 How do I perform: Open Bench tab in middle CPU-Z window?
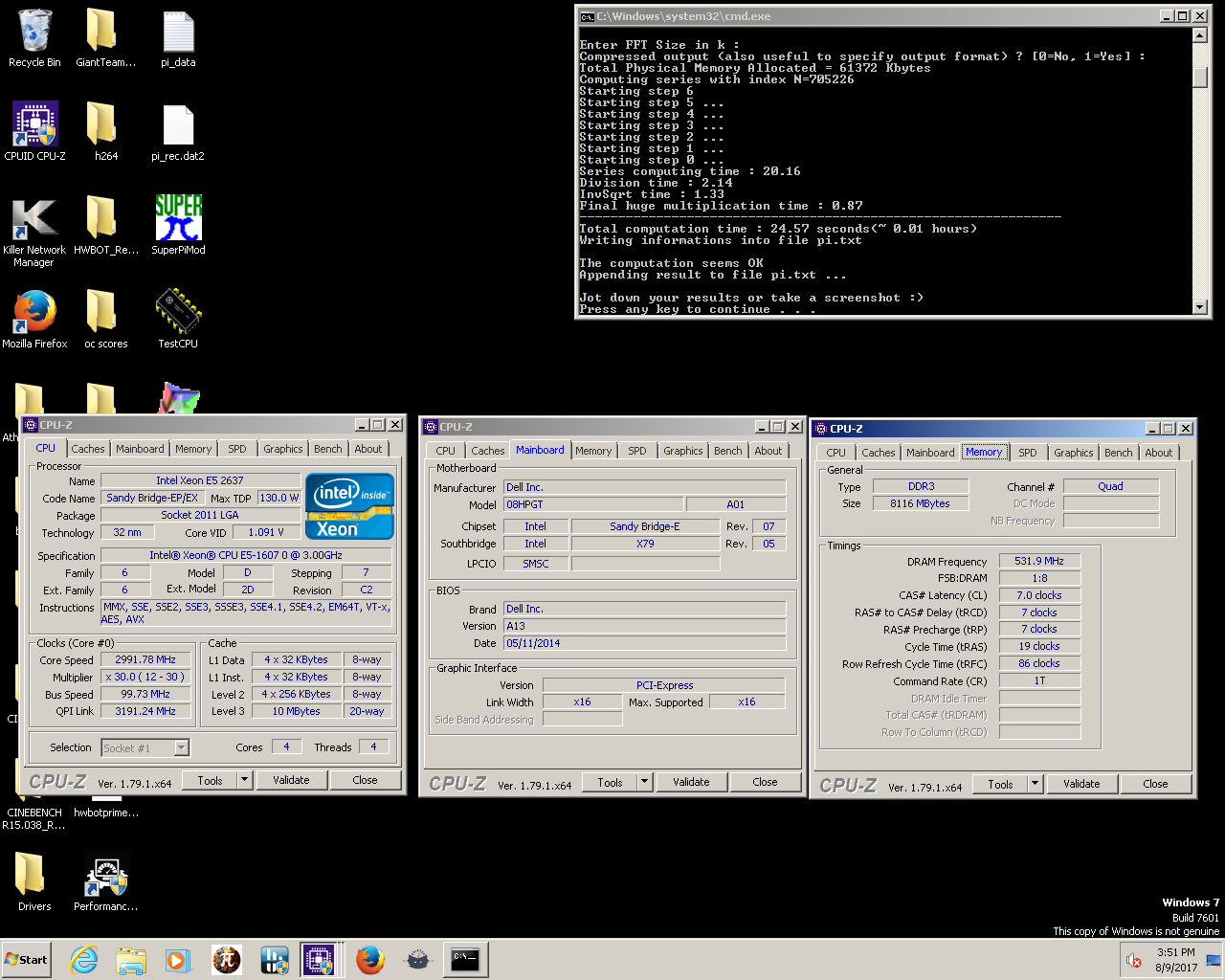[x=728, y=451]
